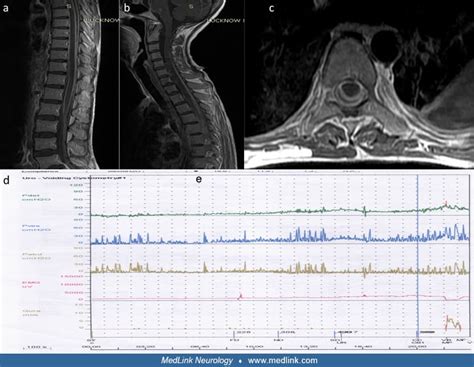474x367 pixels.
Task: Open the sagittal thoracic spine MRI panel a
Action: [x=59, y=84]
